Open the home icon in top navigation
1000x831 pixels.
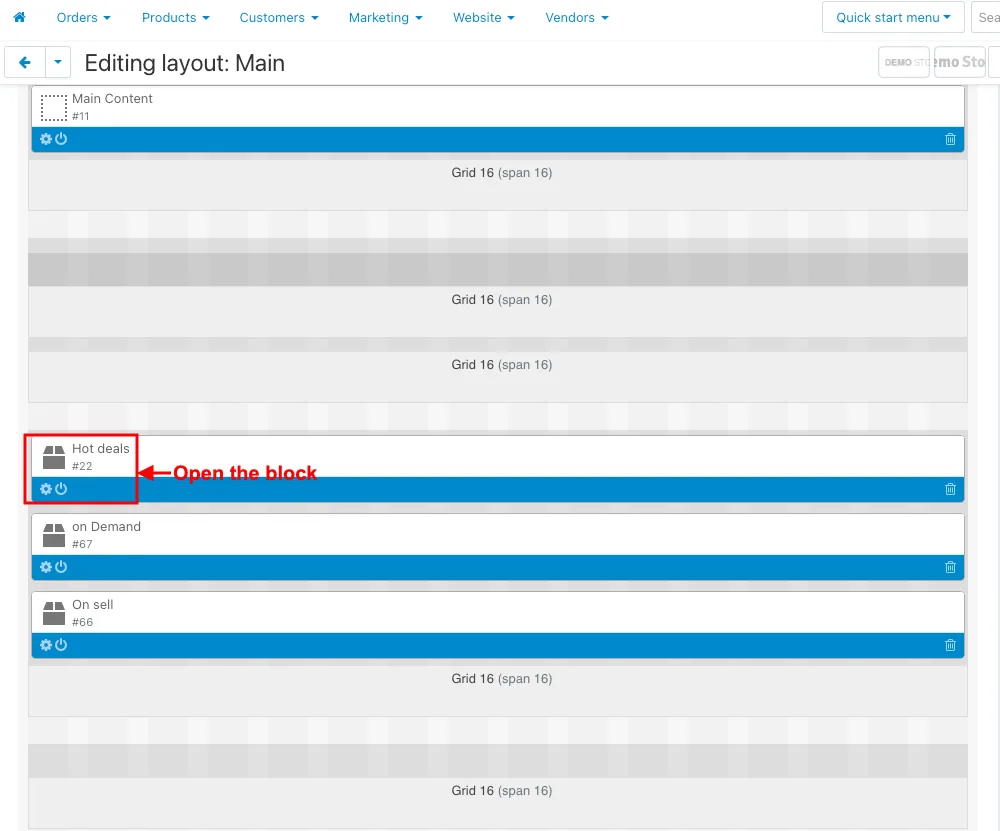pyautogui.click(x=20, y=17)
